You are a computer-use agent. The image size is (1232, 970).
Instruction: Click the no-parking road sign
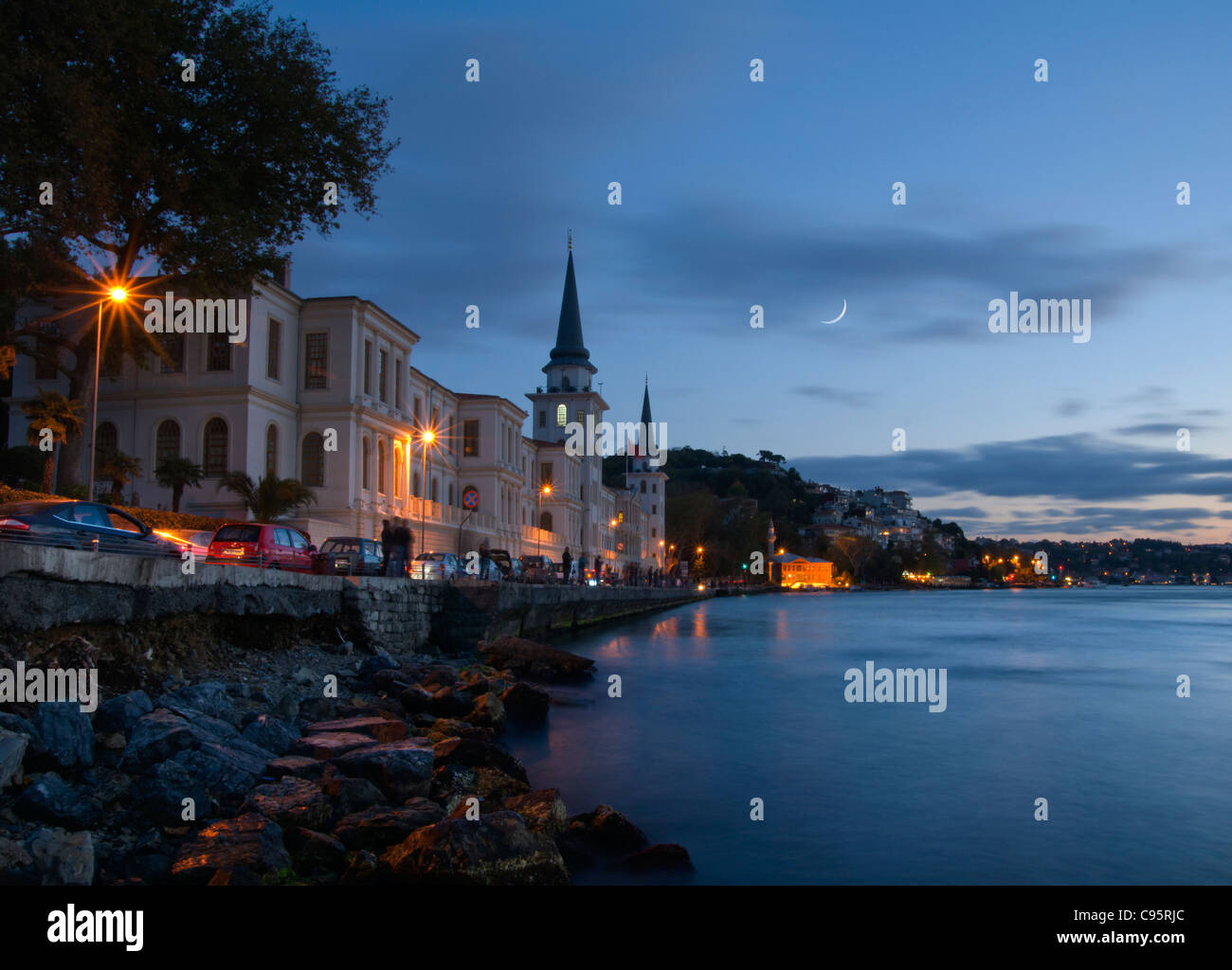470,498
